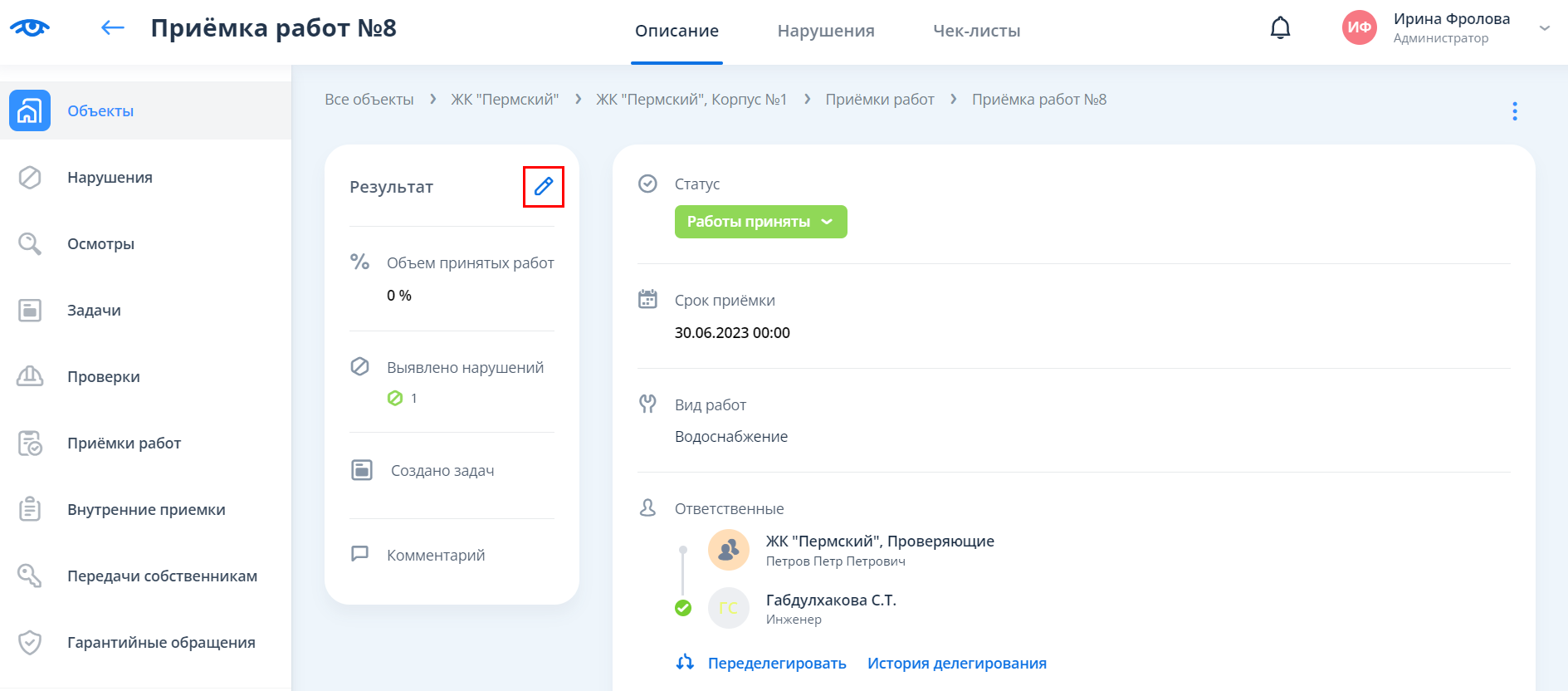Open Нарушения in the sidebar
Image resolution: width=1568 pixels, height=691 pixels.
pyautogui.click(x=110, y=178)
